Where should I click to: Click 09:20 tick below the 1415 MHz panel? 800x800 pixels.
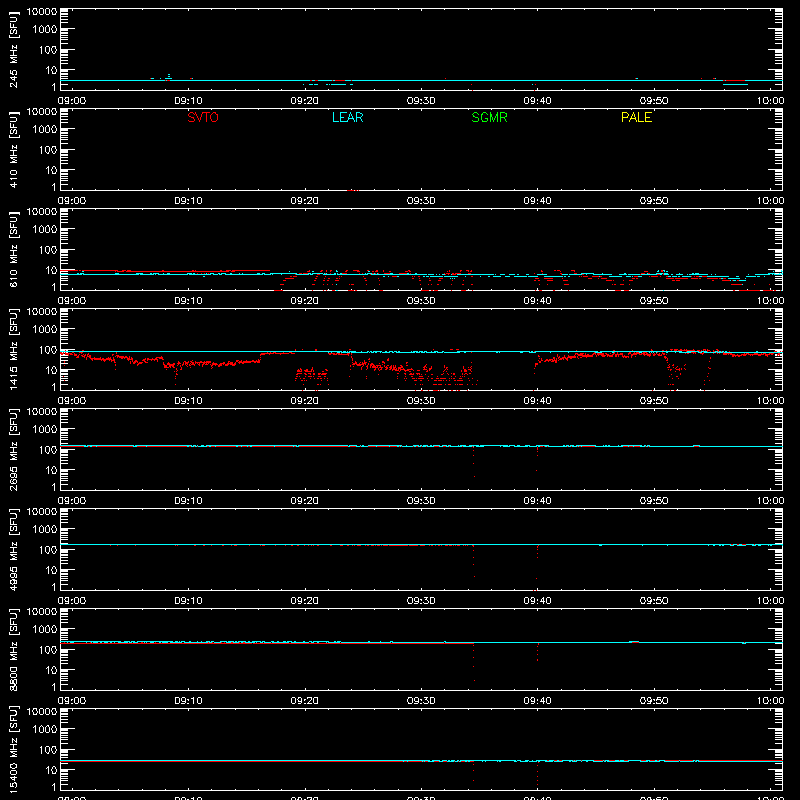(x=305, y=401)
